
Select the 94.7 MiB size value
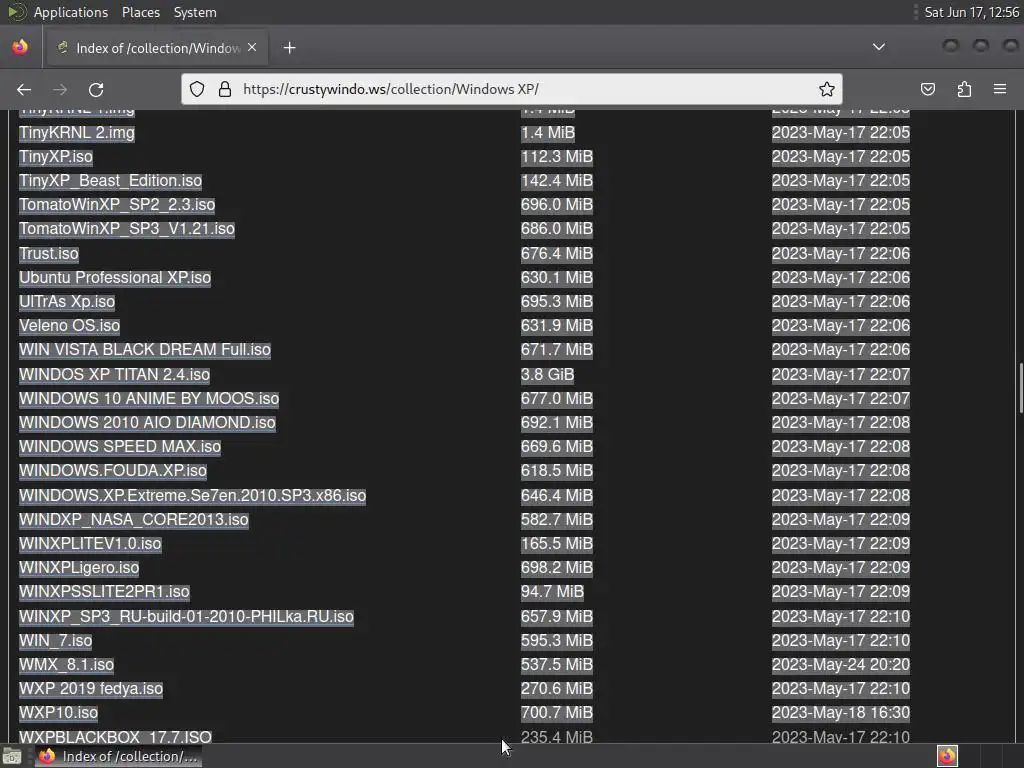[x=552, y=592]
